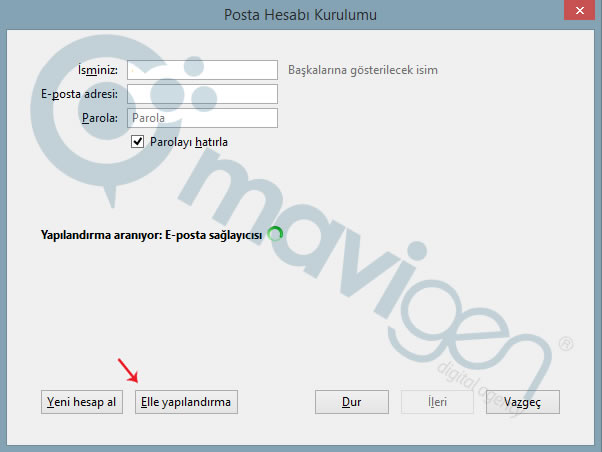Click the Yeni hesap al button
The width and height of the screenshot is (602, 452).
pos(82,402)
